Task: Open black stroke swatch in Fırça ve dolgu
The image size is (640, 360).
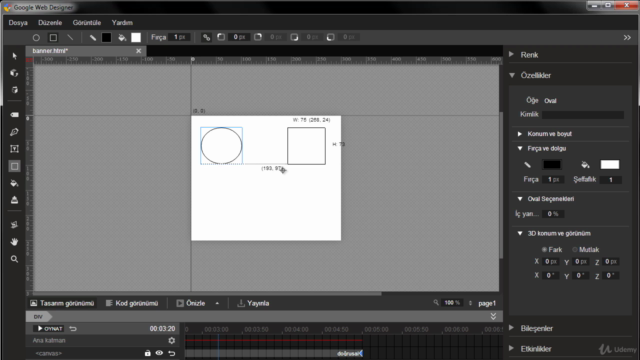Action: [552, 164]
